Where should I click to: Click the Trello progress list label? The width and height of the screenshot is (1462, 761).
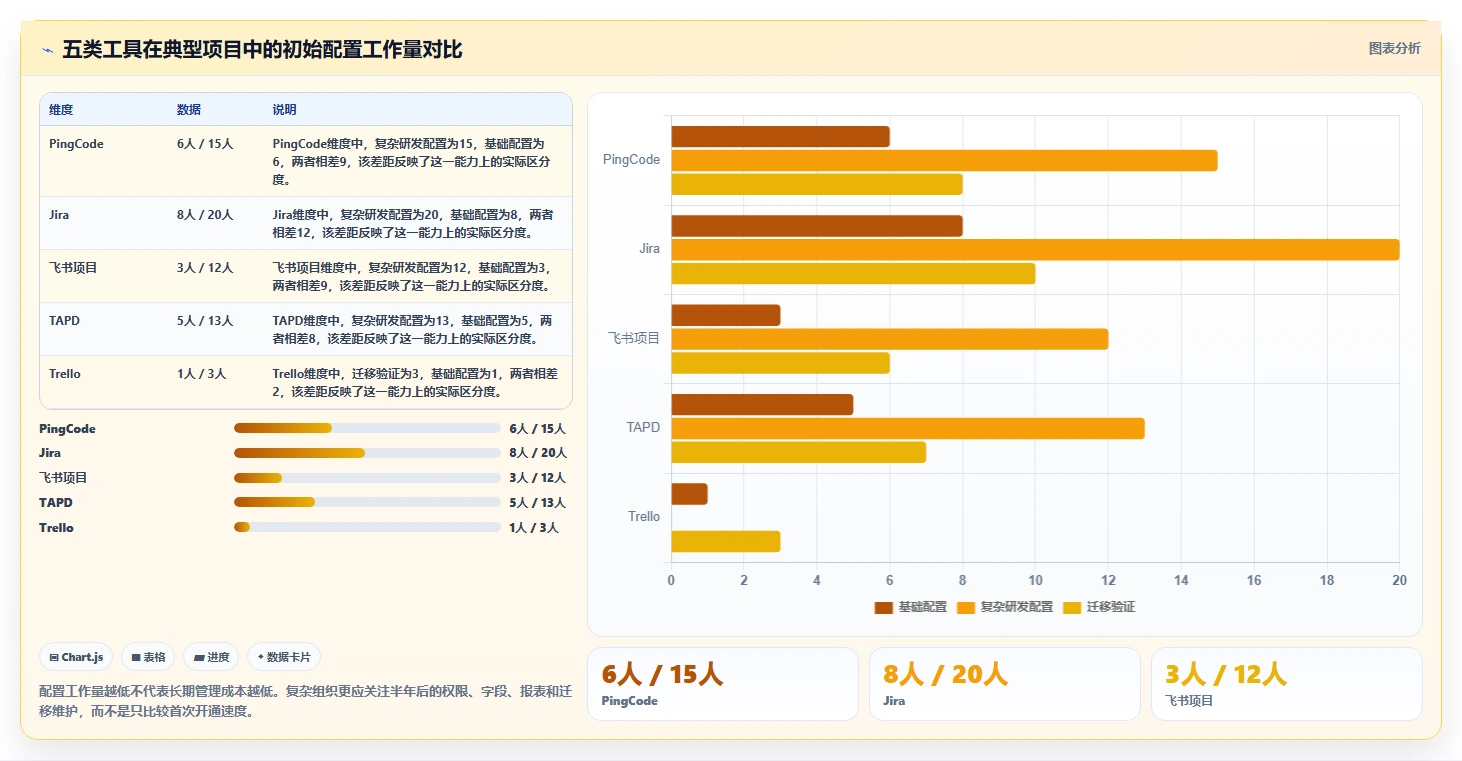56,528
